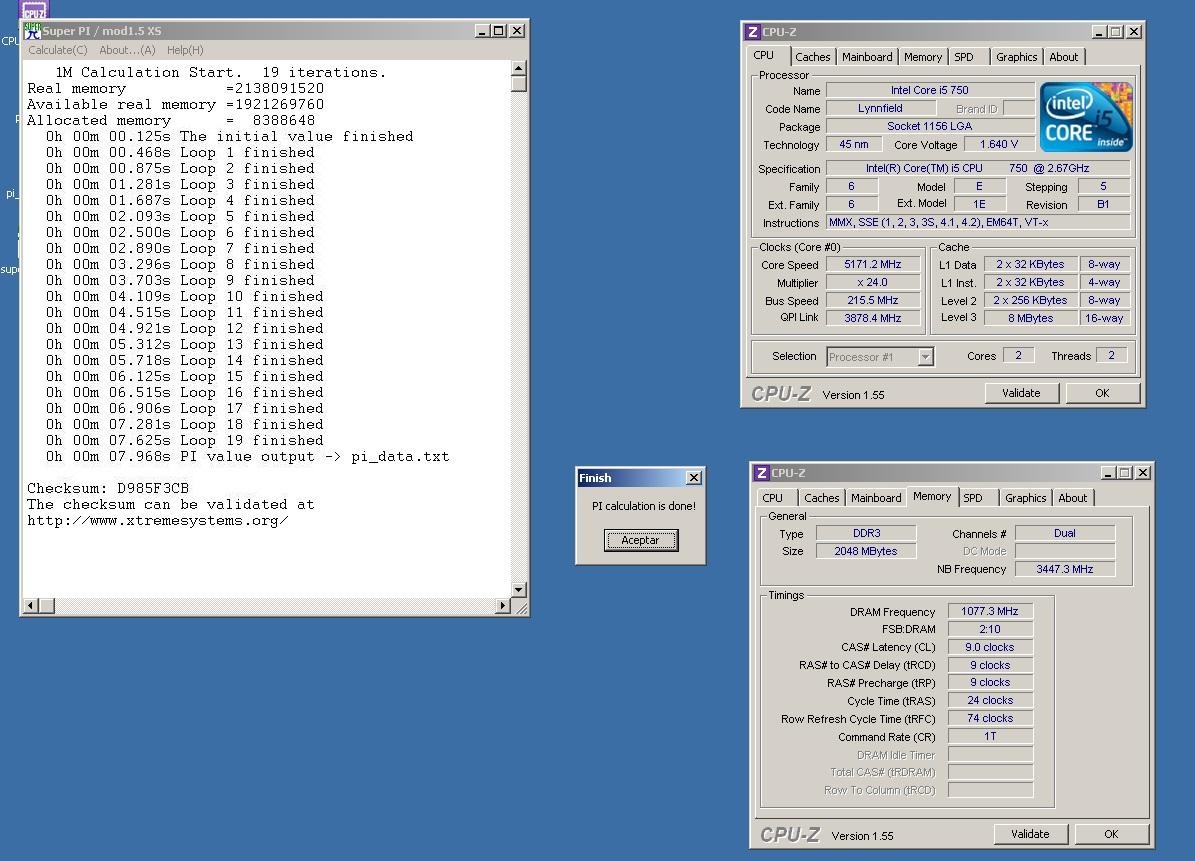The width and height of the screenshot is (1195, 861).
Task: Open Graphics tab in upper CPU-Z window
Action: (x=1017, y=57)
